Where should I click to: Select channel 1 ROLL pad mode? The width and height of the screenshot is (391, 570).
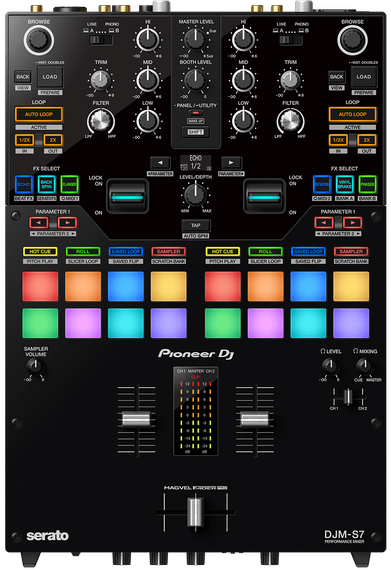pyautogui.click(x=83, y=252)
